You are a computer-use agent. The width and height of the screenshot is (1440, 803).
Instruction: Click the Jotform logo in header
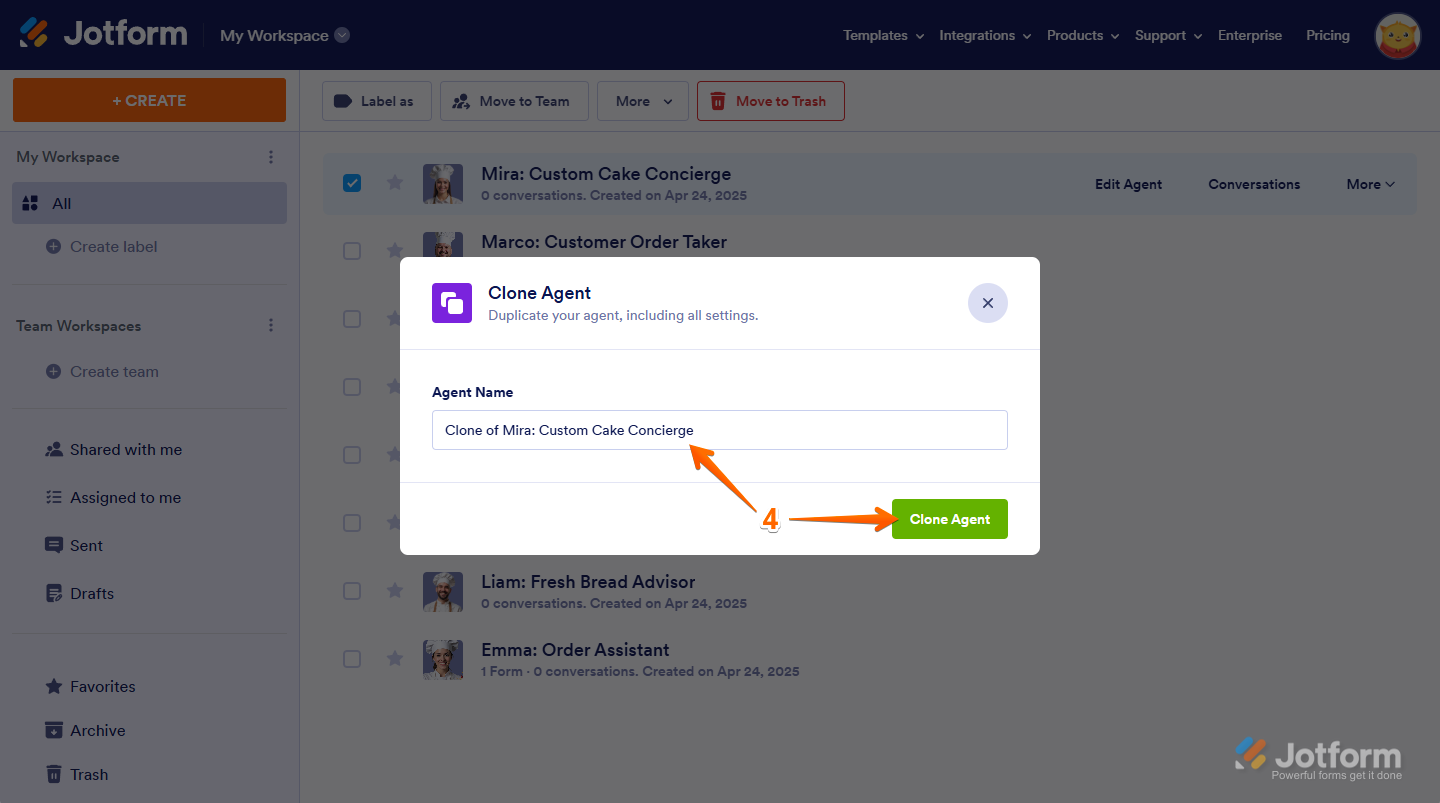pyautogui.click(x=103, y=34)
